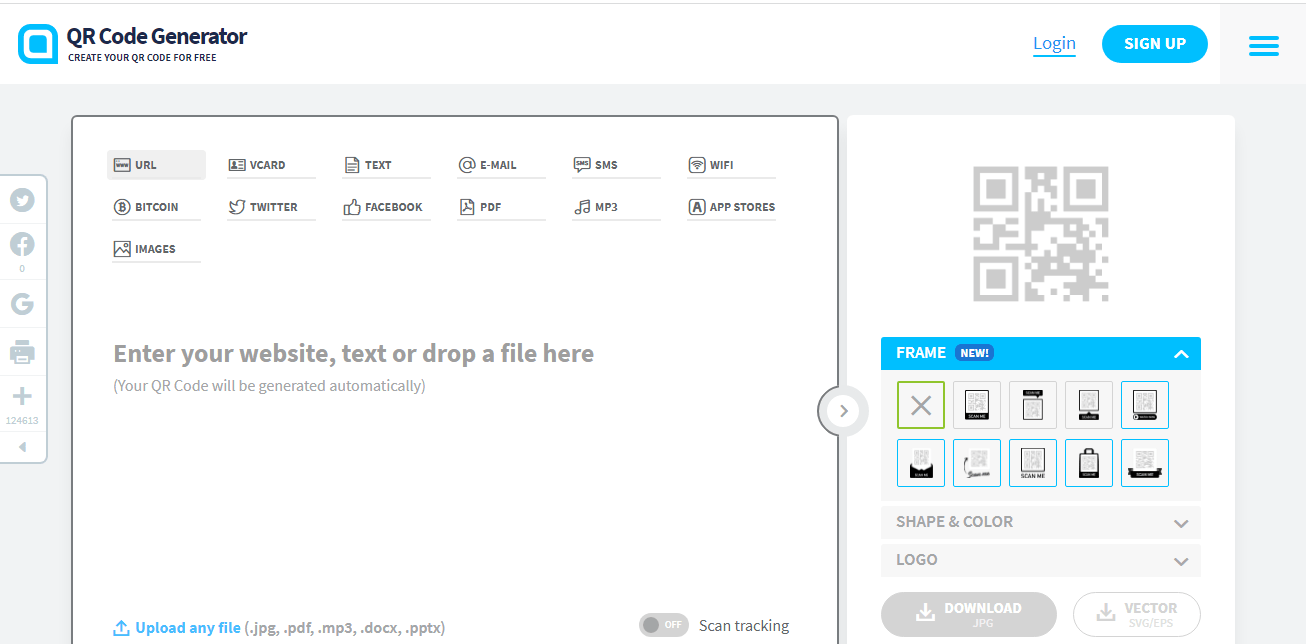
Task: Choose the ribbon banner frame
Action: coord(1145,463)
